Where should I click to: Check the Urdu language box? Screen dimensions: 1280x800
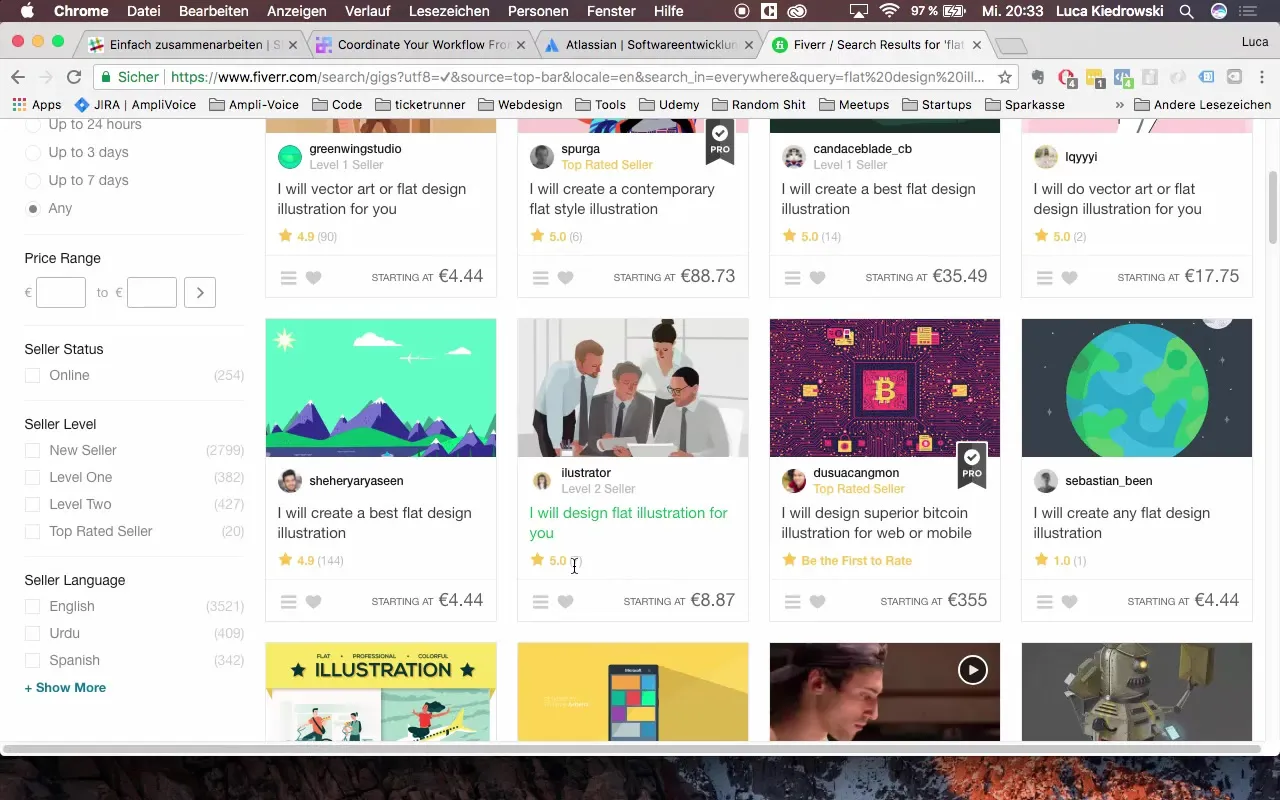[33, 634]
